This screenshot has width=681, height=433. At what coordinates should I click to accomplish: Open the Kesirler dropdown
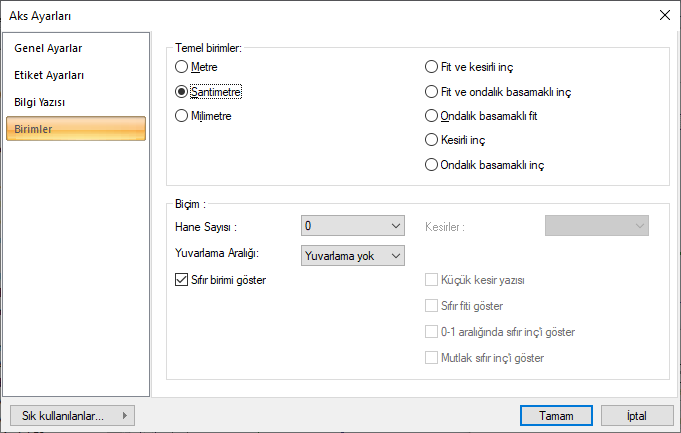[596, 226]
